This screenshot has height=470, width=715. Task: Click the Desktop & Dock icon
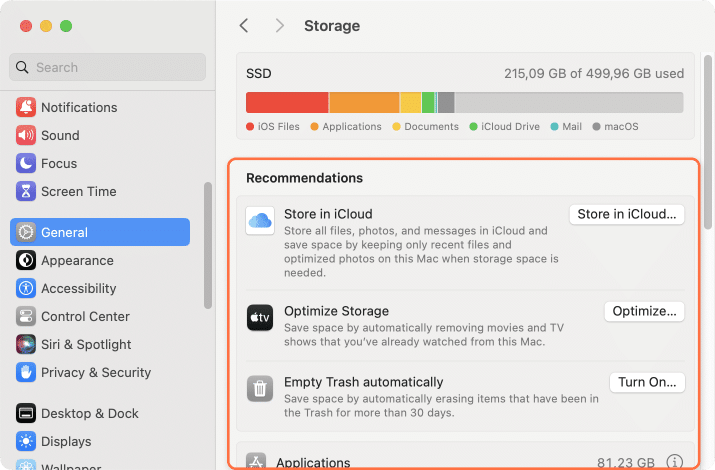tap(26, 413)
